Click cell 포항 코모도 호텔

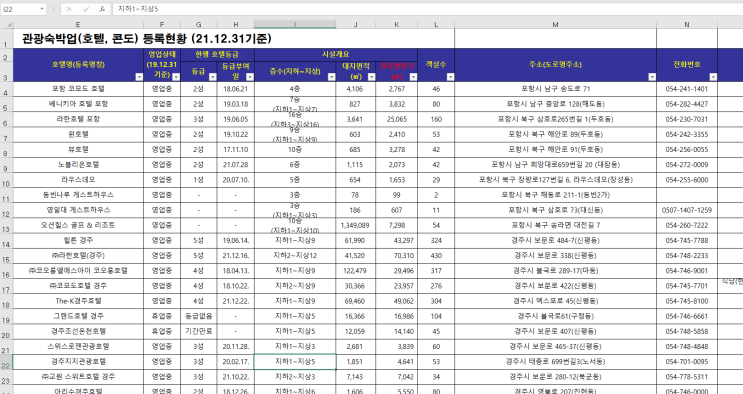(x=78, y=89)
